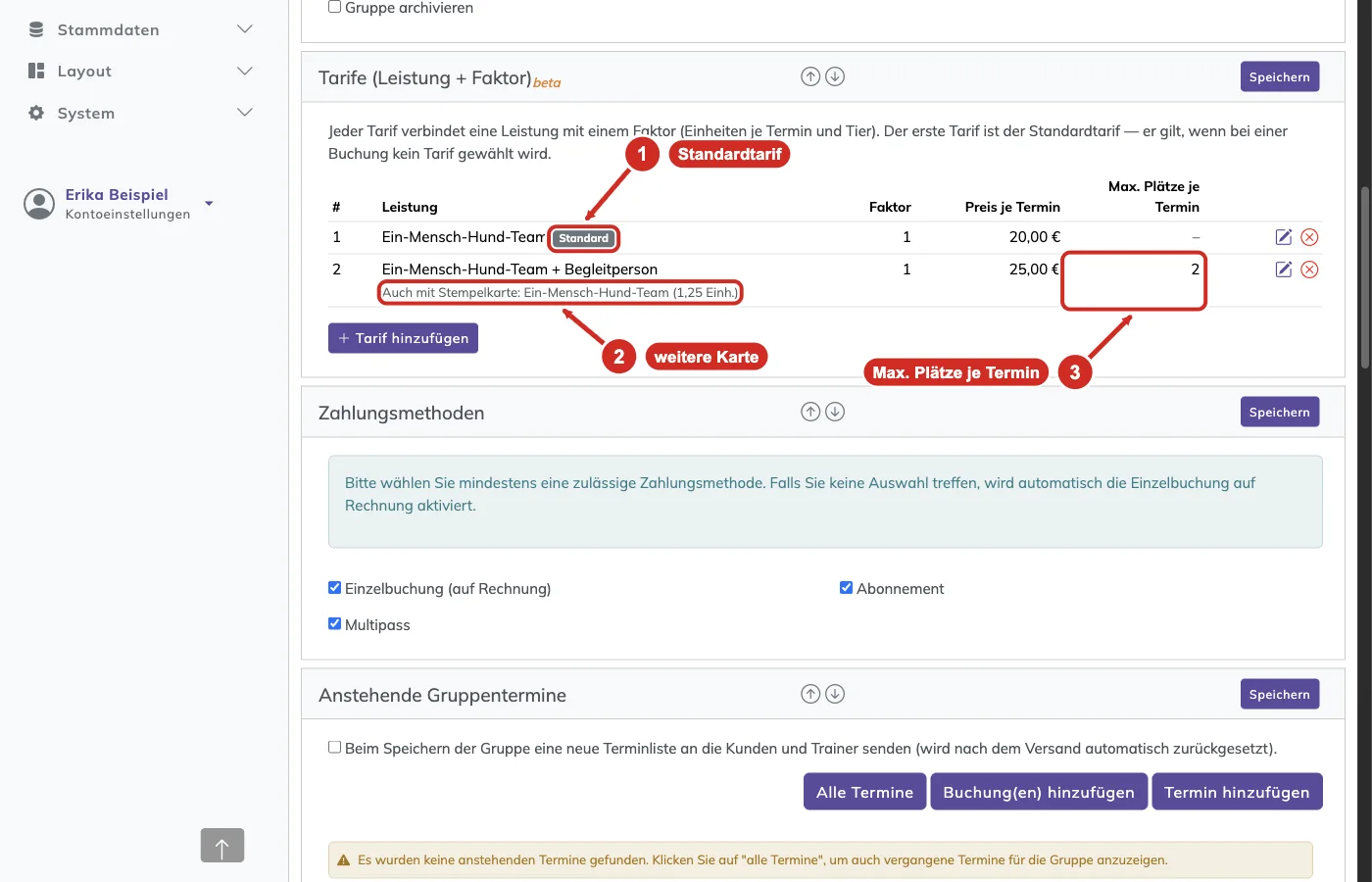Save the Zahlungsmethoden section with Speichern

coord(1280,412)
